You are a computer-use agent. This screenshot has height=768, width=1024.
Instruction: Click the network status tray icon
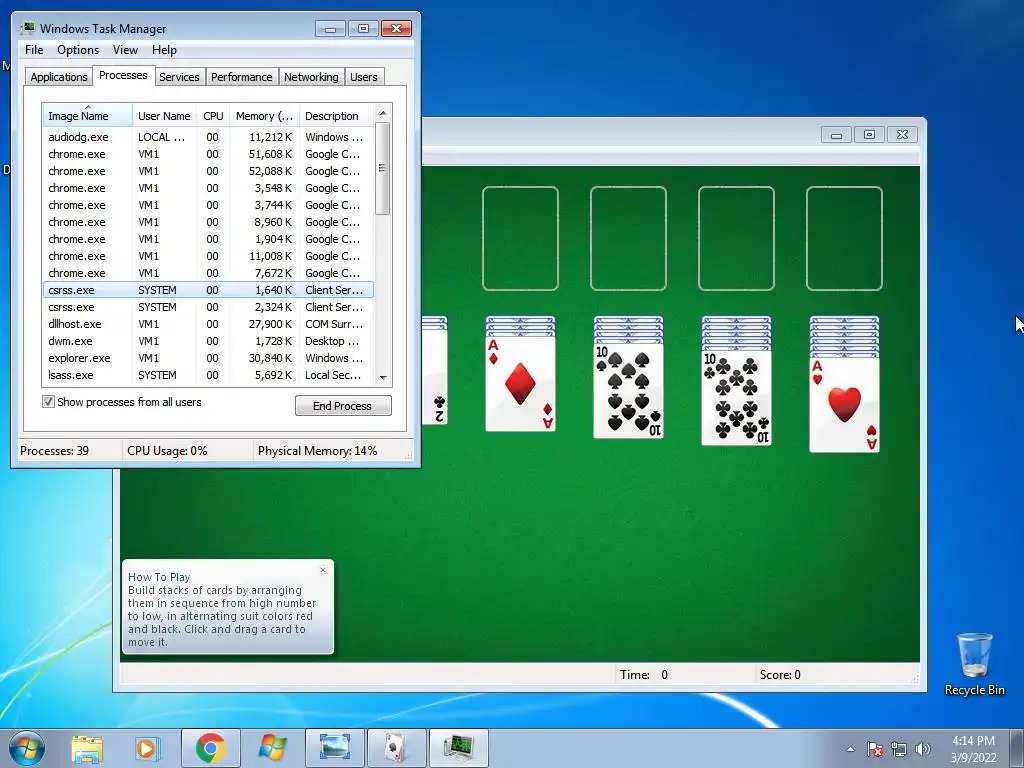click(x=899, y=749)
